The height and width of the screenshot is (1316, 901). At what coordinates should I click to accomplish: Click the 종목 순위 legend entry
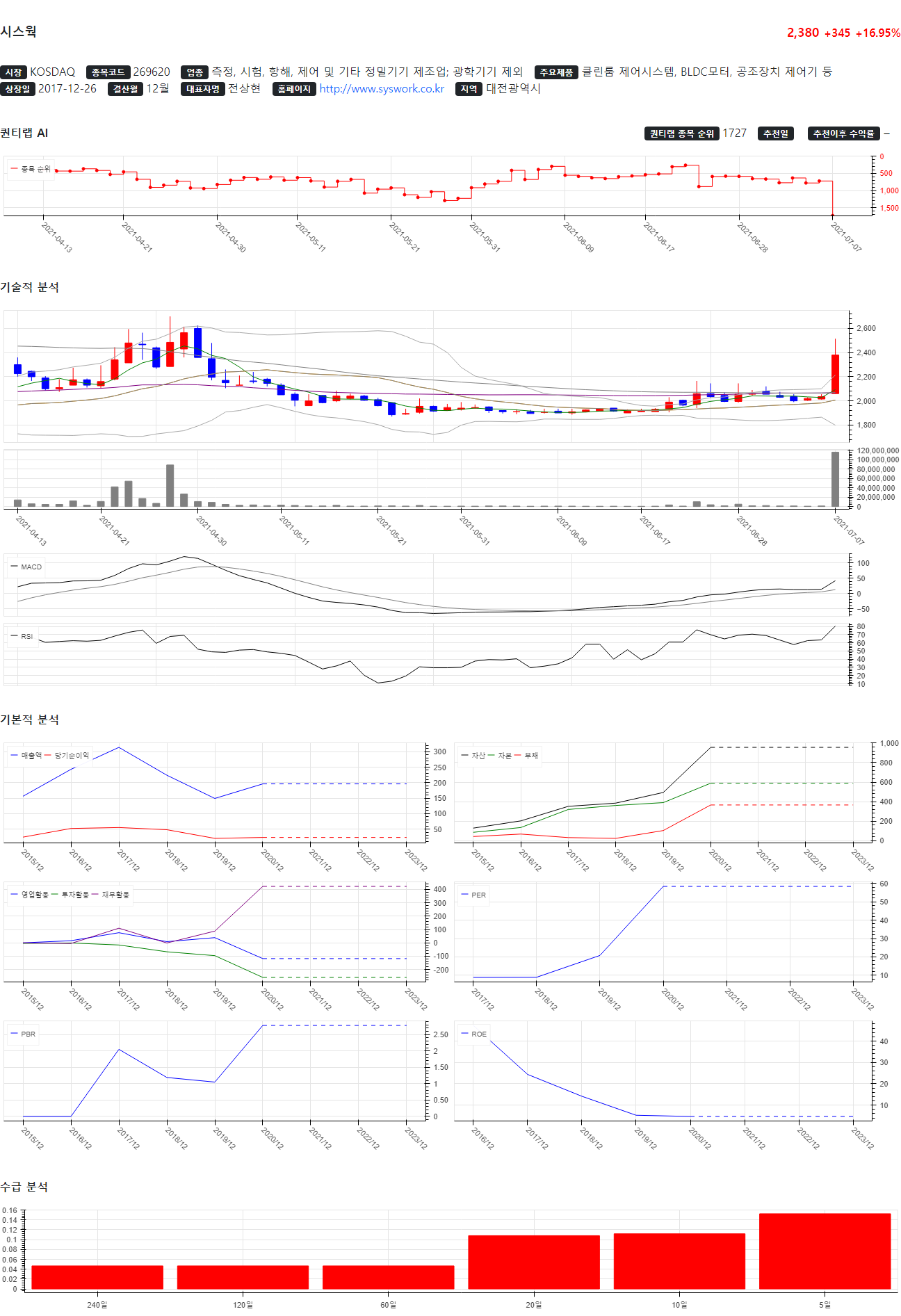coord(31,169)
